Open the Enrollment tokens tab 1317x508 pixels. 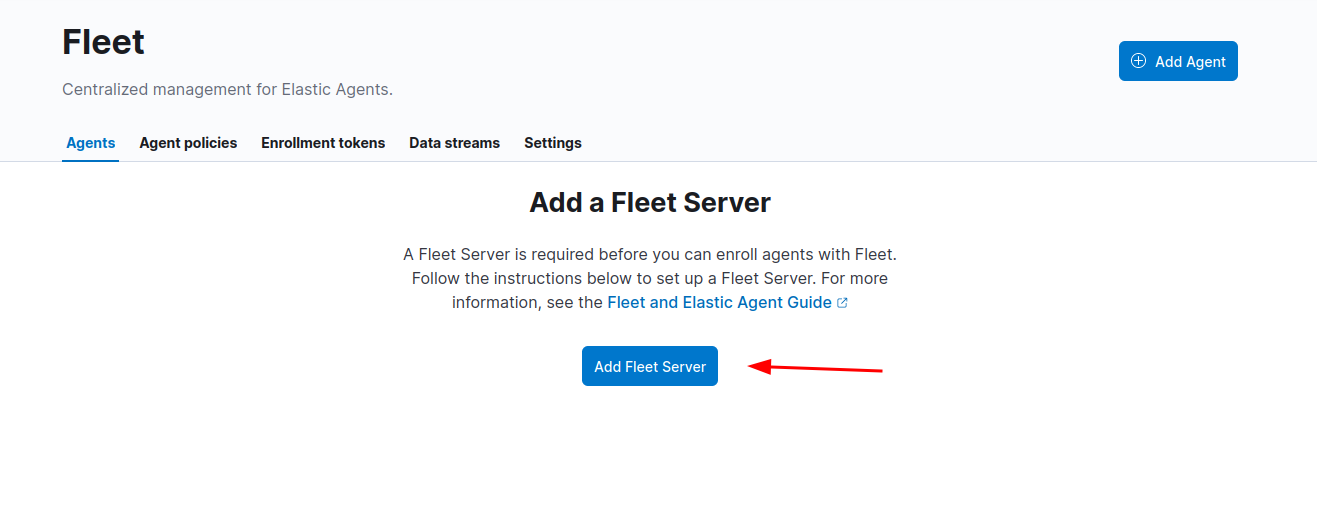point(323,143)
